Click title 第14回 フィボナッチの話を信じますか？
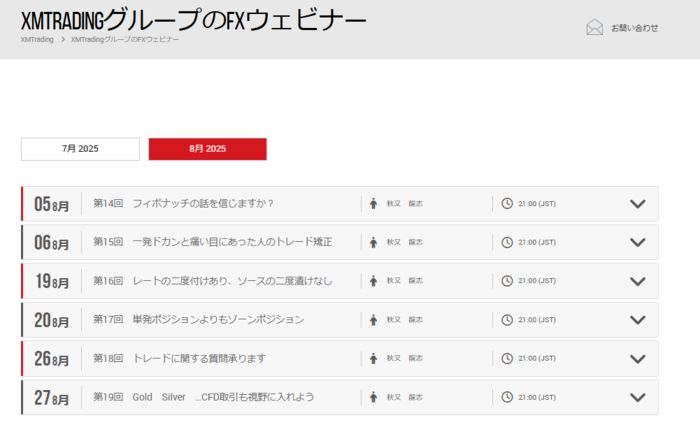Screen dimensions: 700x448 183,203
